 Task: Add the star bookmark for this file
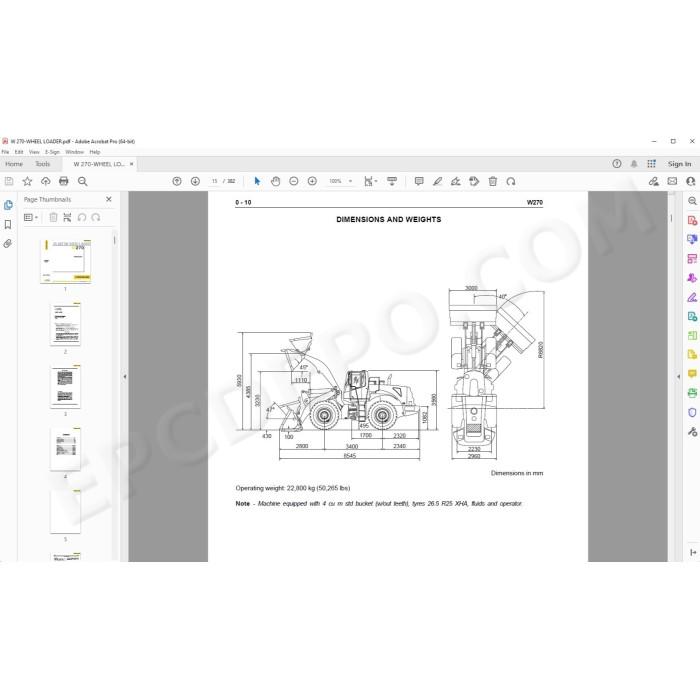[x=27, y=181]
